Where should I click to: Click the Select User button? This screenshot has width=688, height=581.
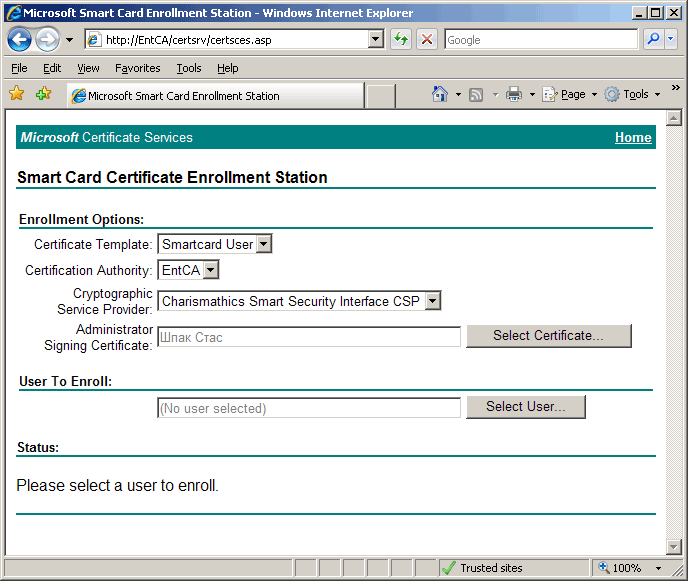coord(526,407)
